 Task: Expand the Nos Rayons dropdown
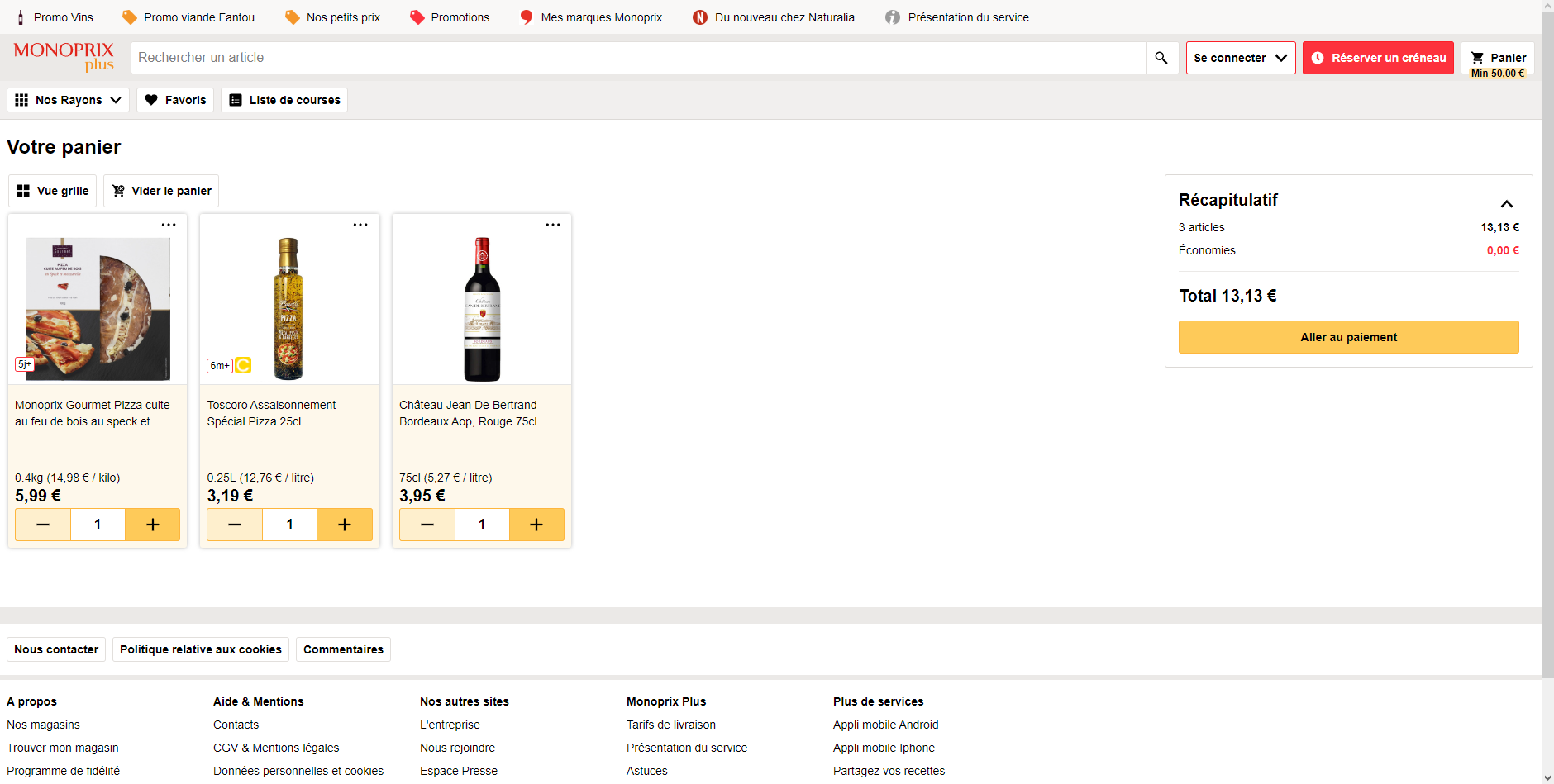[x=68, y=100]
